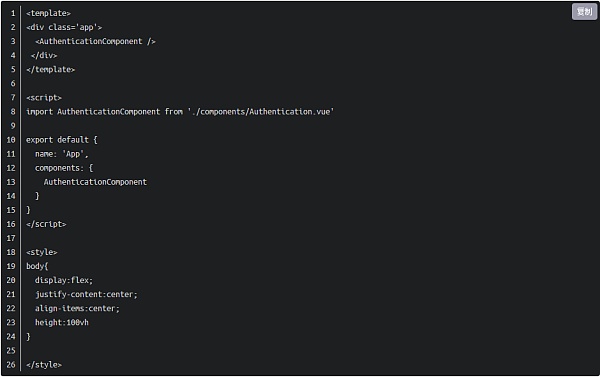This screenshot has width=600, height=377.
Task: Click align-items:center; declaration
Action: pyautogui.click(x=77, y=308)
